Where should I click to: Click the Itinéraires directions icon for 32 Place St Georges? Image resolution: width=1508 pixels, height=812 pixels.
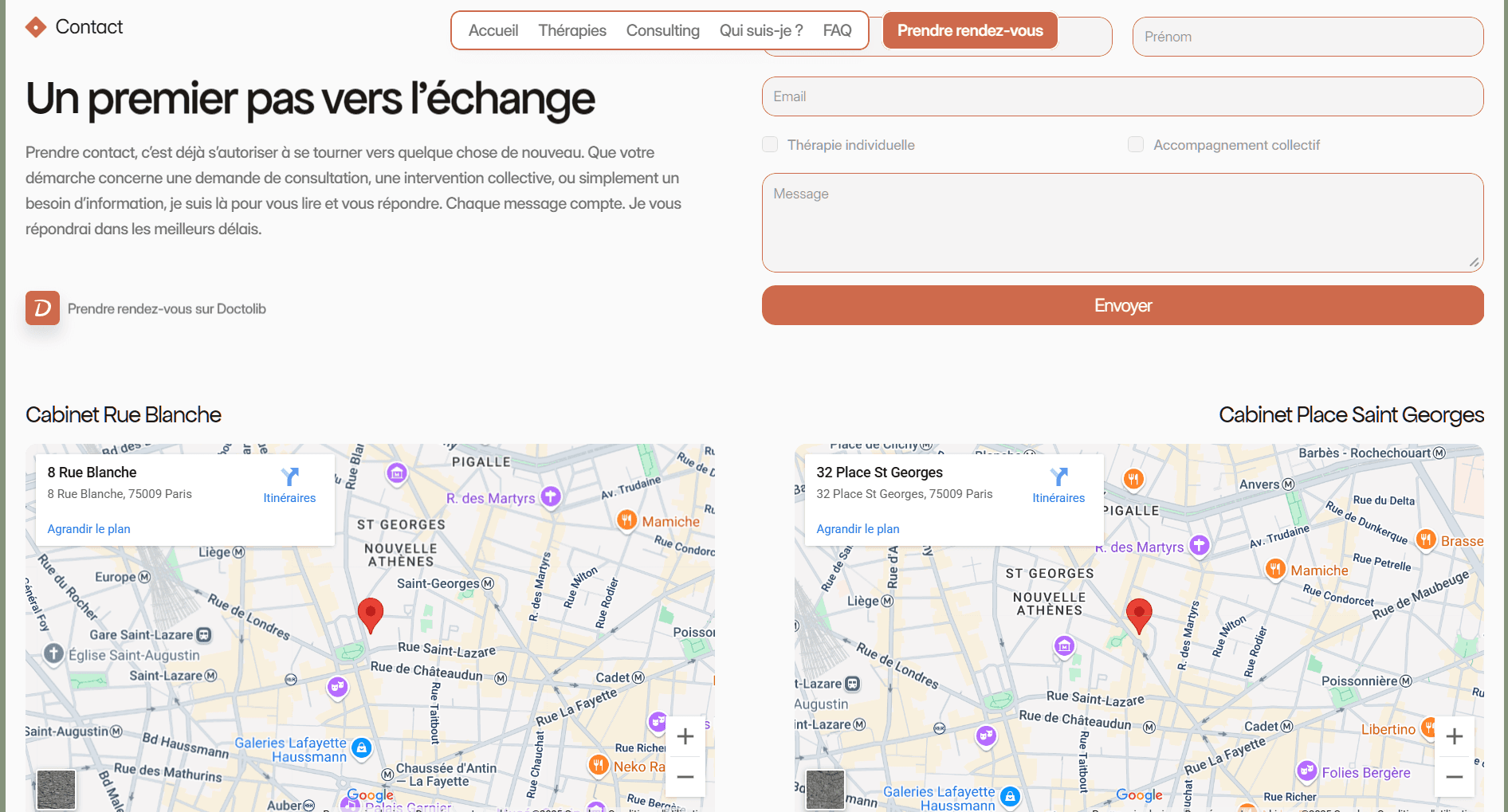1058,477
